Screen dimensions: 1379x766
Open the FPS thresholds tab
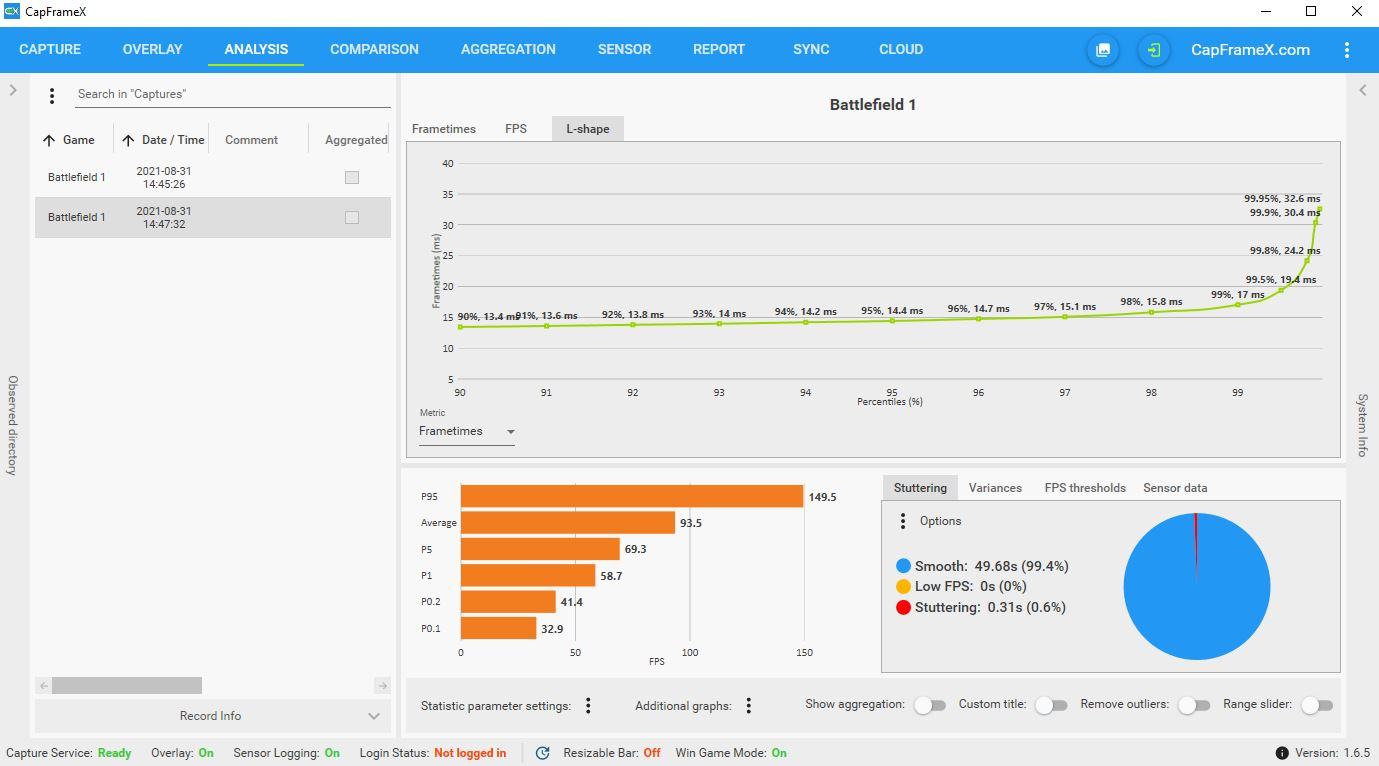coord(1085,488)
